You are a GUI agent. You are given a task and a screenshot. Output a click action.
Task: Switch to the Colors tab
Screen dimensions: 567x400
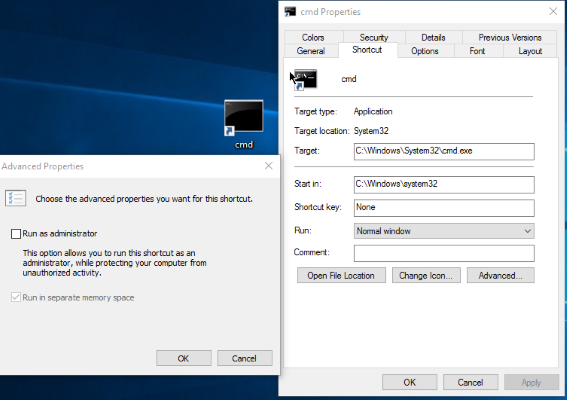313,37
